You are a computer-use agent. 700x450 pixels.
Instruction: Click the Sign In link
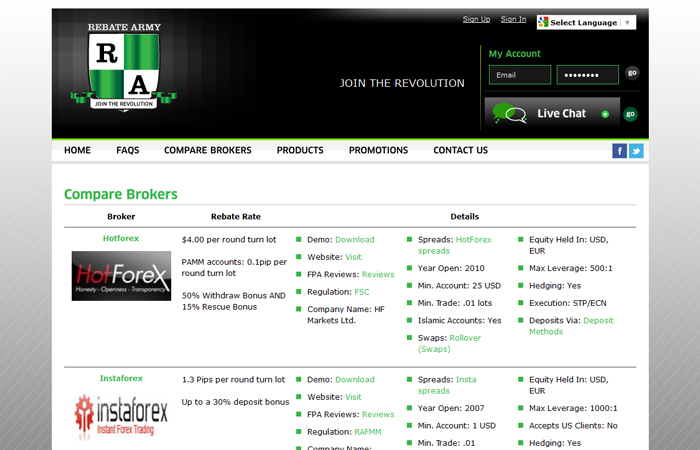[513, 19]
